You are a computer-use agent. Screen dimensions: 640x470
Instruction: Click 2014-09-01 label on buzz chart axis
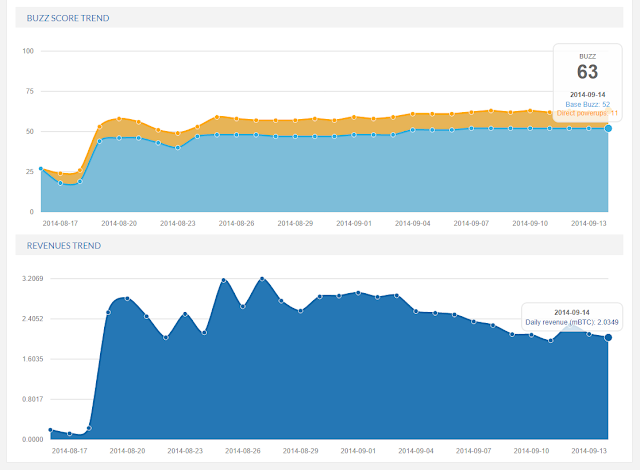click(354, 223)
